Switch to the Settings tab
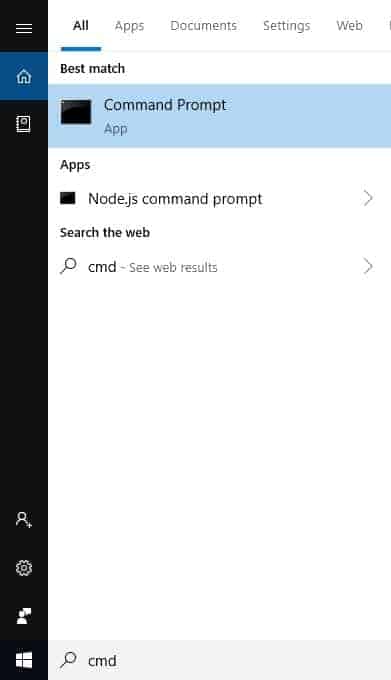Screen dimensions: 391x680 [287, 26]
